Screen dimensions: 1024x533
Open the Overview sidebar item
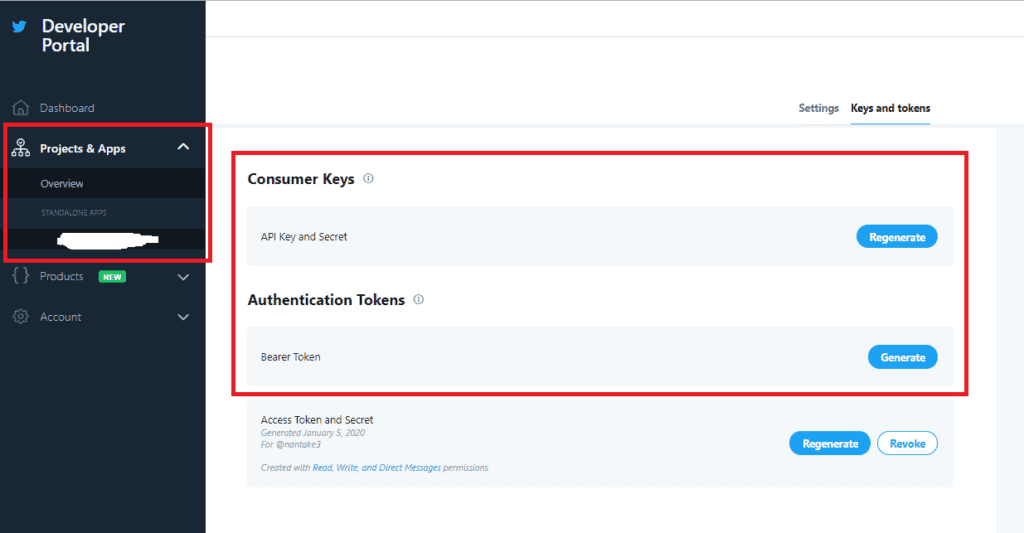[62, 184]
